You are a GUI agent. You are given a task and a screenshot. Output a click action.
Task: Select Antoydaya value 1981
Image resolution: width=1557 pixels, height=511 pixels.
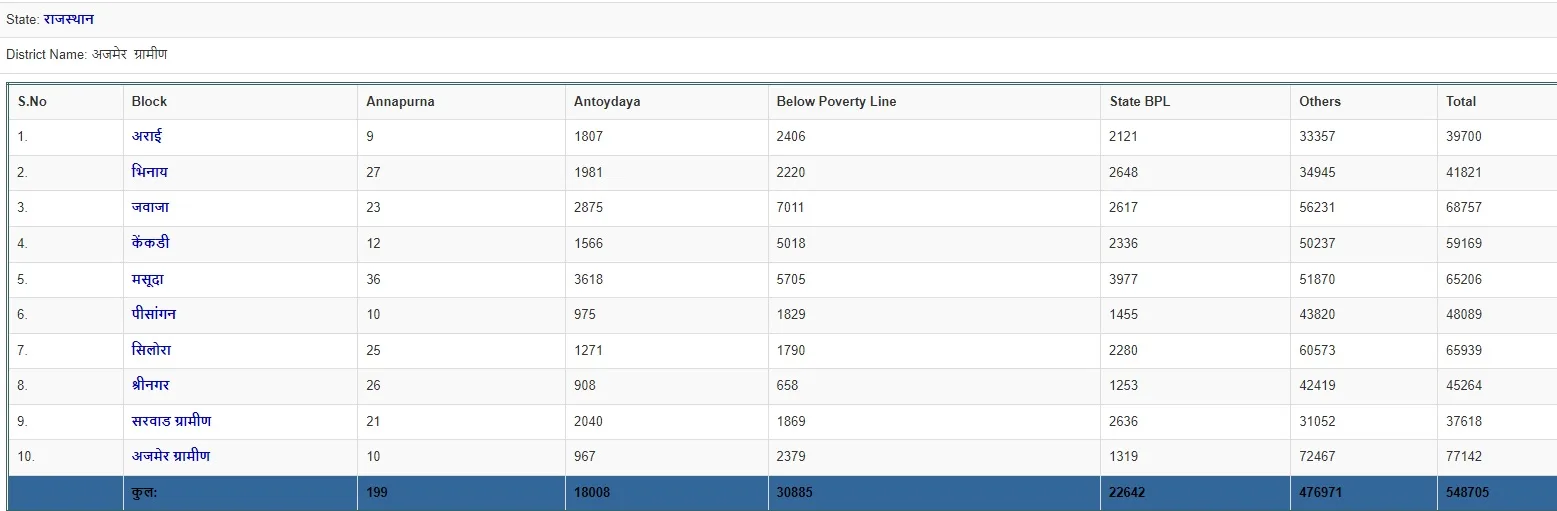point(589,172)
